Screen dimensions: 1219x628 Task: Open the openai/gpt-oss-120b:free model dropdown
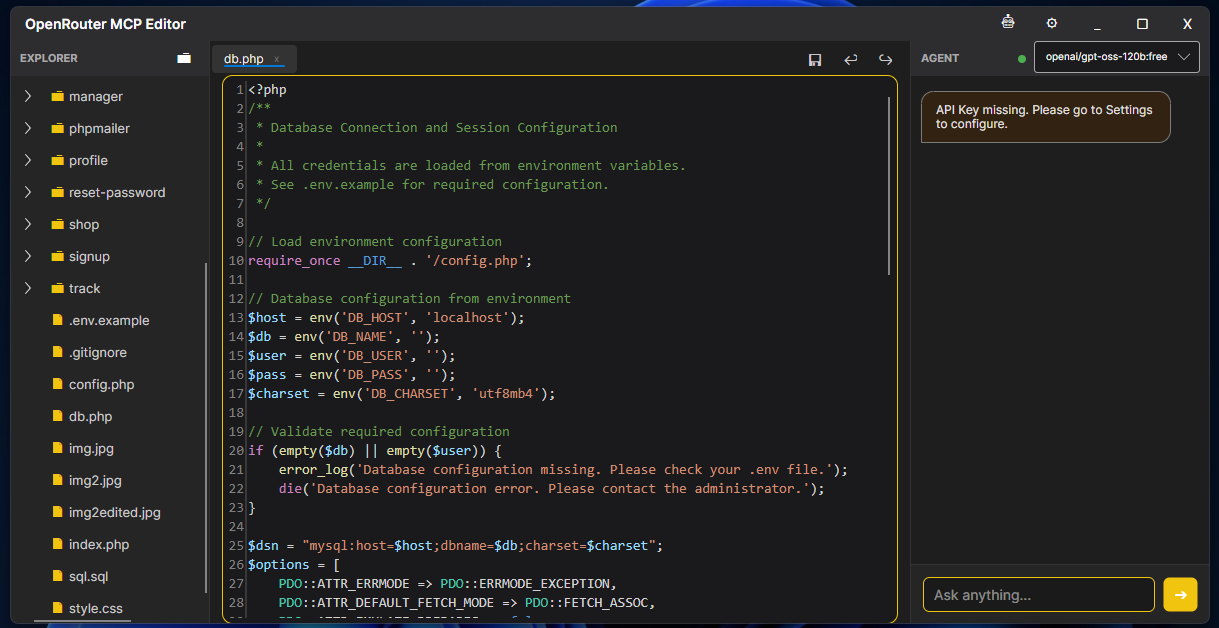1116,57
